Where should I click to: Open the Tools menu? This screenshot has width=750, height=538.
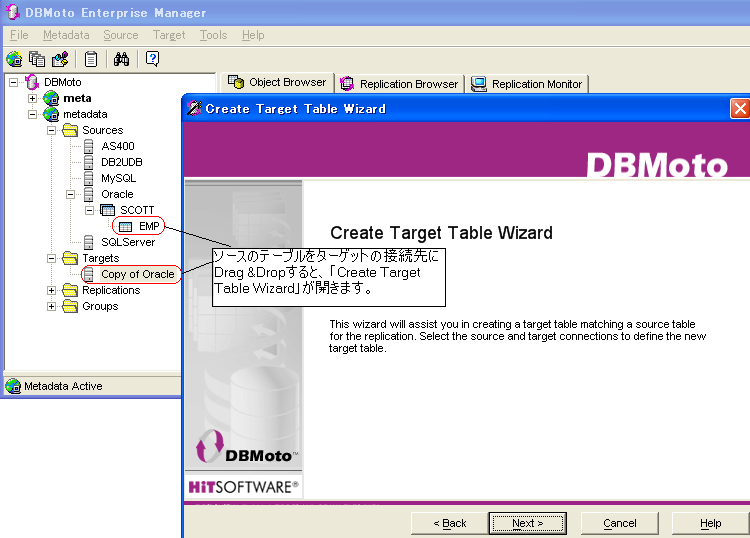213,35
